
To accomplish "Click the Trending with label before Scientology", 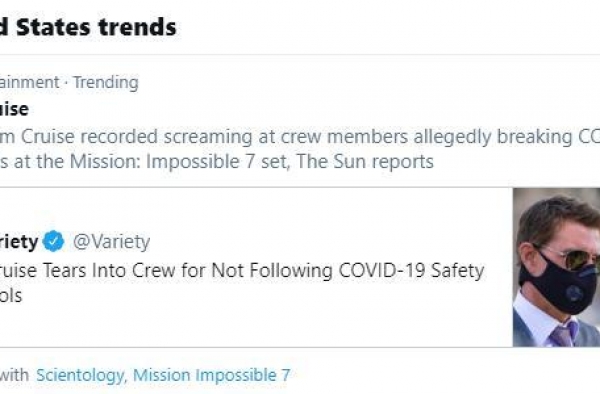I will click(14, 375).
